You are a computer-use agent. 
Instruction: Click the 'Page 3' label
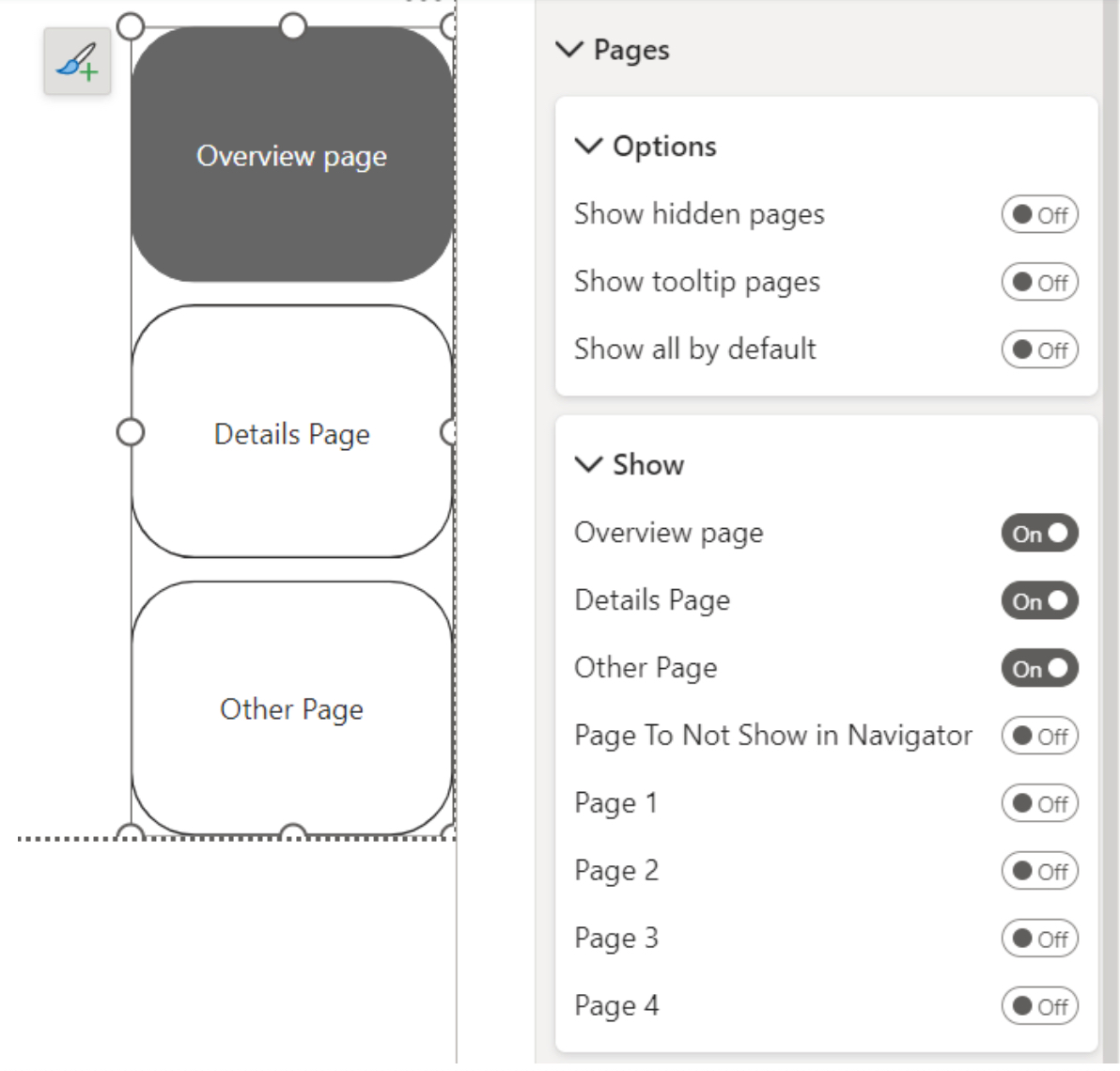(x=616, y=939)
